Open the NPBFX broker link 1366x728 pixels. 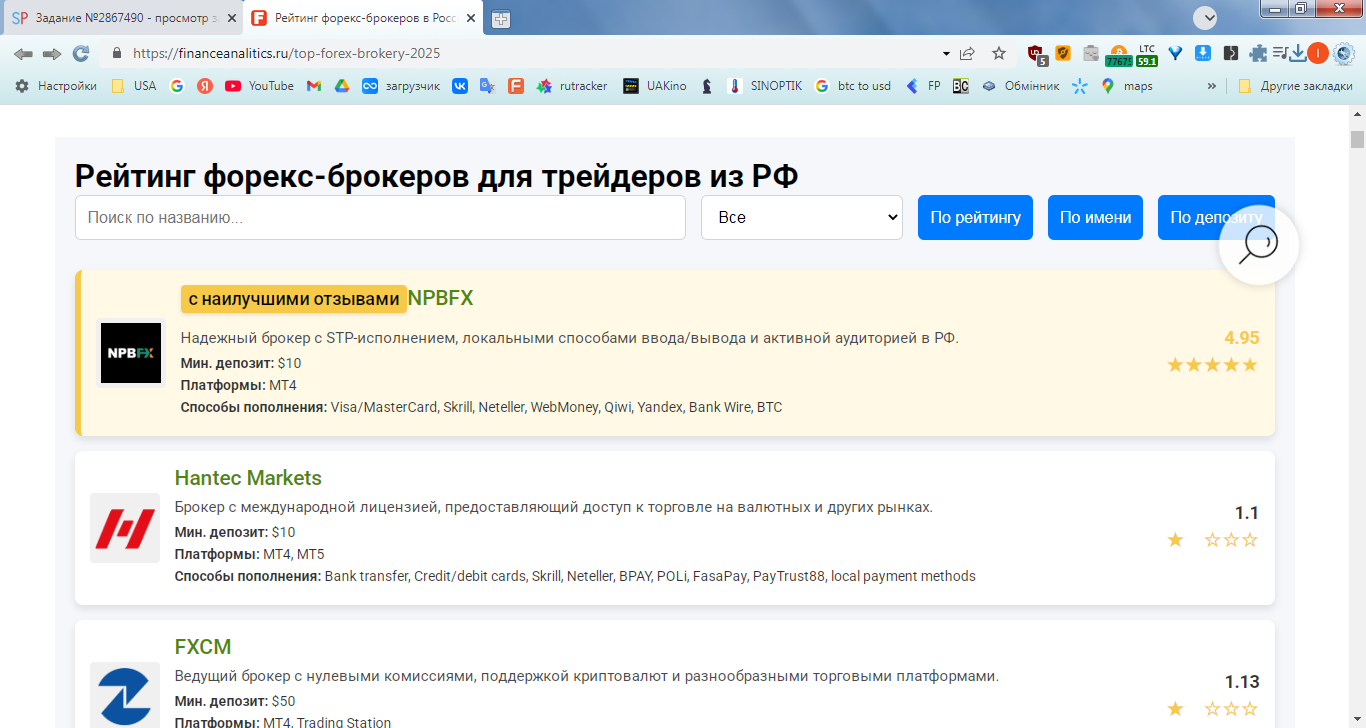click(x=440, y=298)
